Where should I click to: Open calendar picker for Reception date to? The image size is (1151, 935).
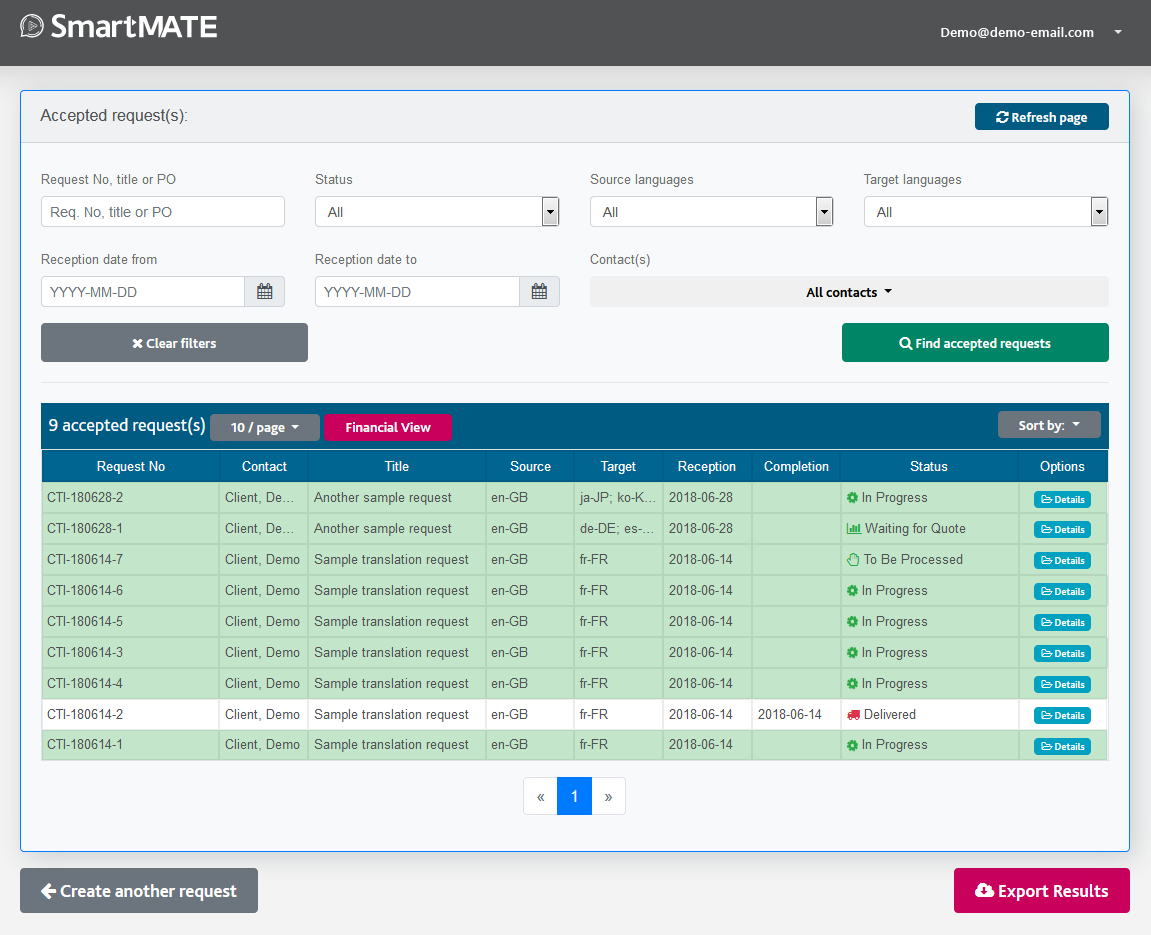click(539, 292)
